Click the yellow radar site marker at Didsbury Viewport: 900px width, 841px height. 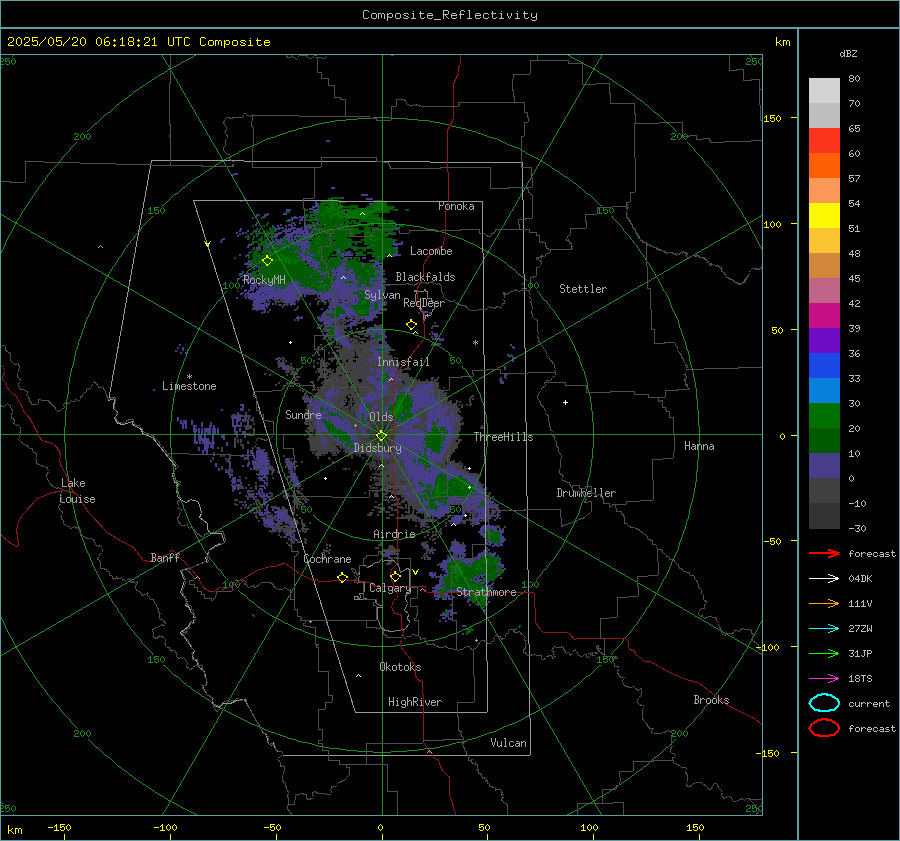click(382, 436)
